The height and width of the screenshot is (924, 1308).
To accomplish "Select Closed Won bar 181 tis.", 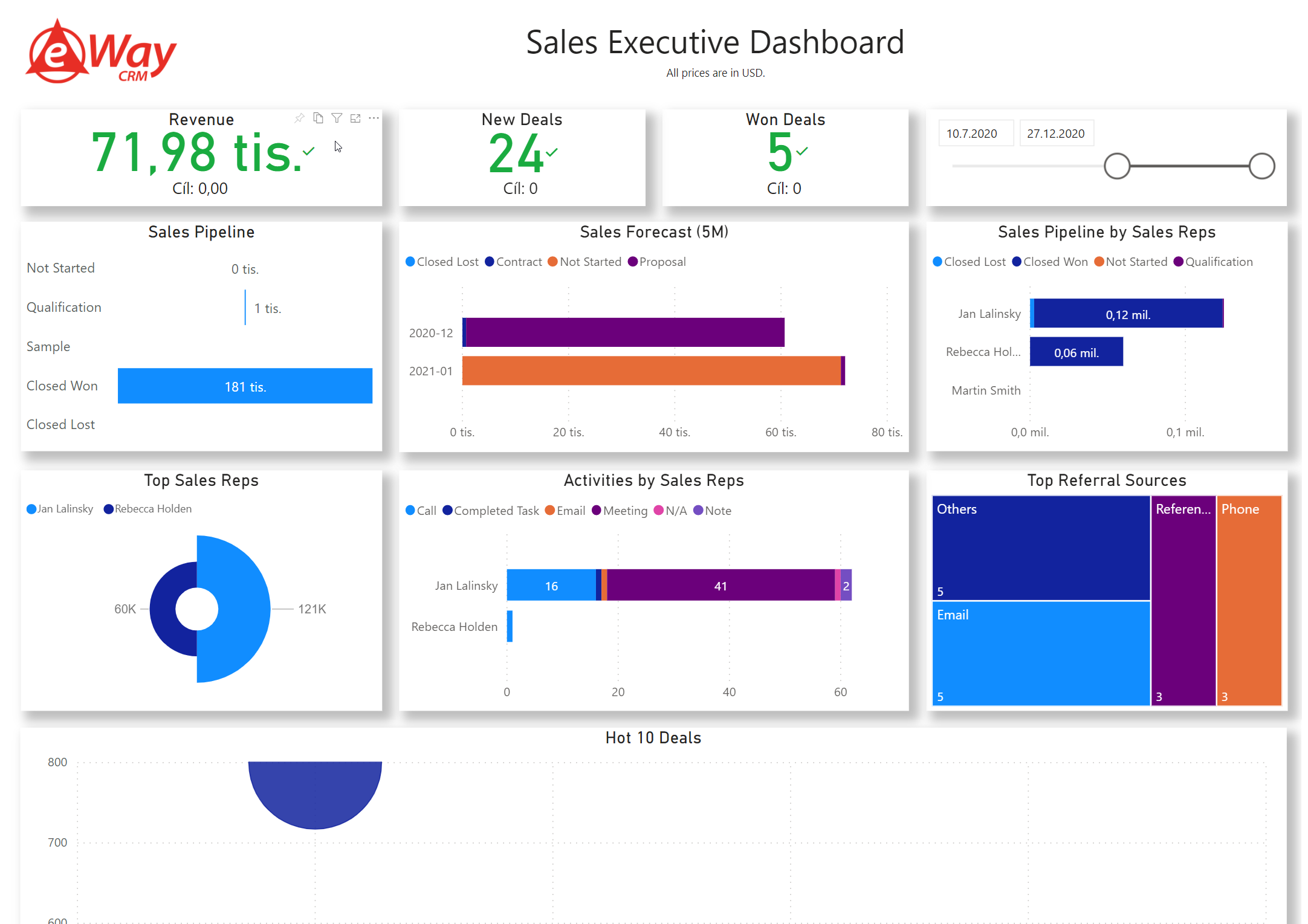I will 245,386.
